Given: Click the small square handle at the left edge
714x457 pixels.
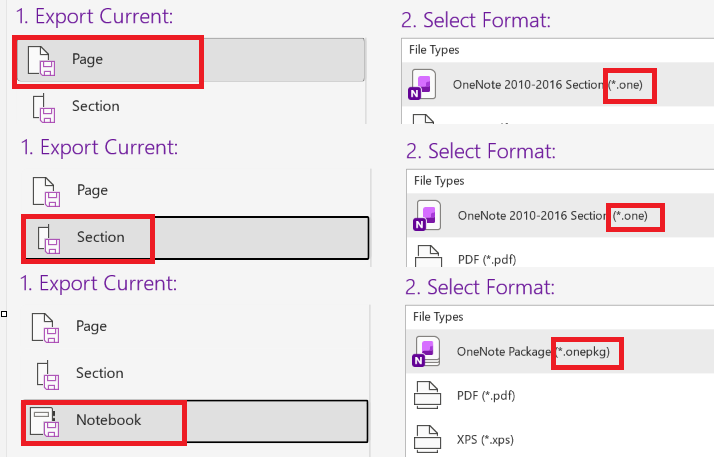Looking at the screenshot, I should 4,314.
